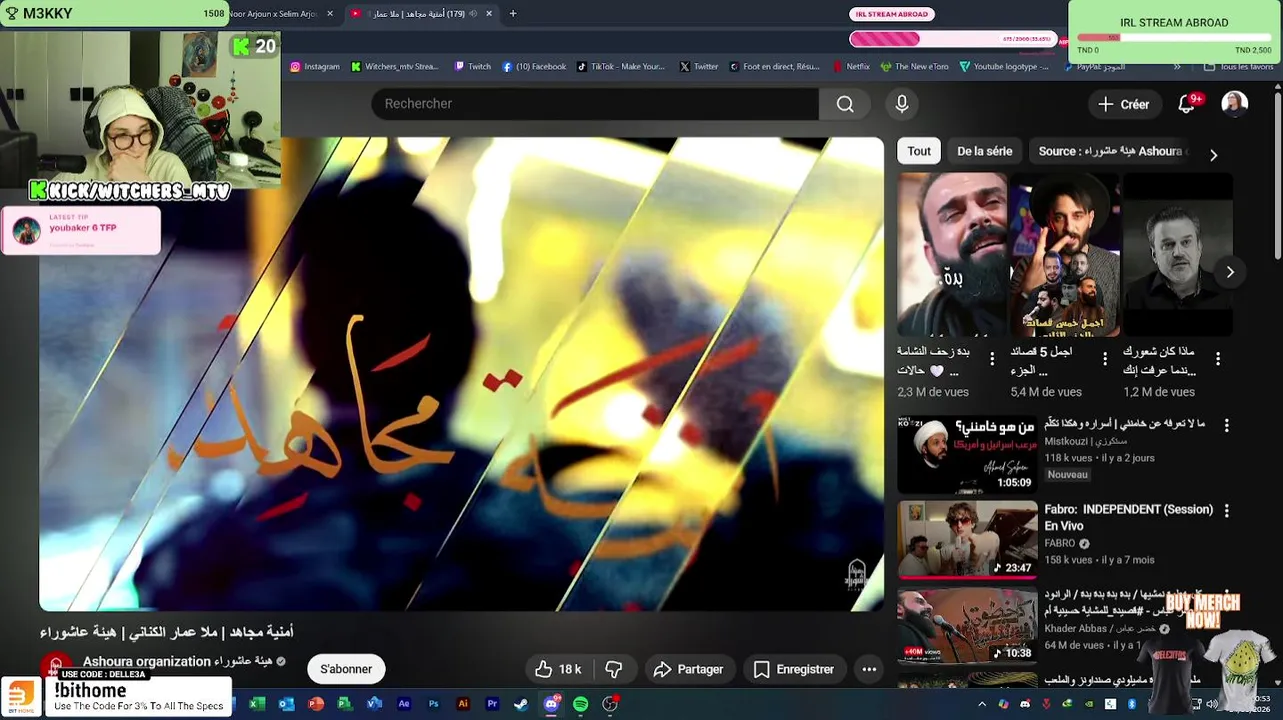Open Premiere Pro from taskbar
Viewport: 1283px width, 720px height.
[x=492, y=704]
